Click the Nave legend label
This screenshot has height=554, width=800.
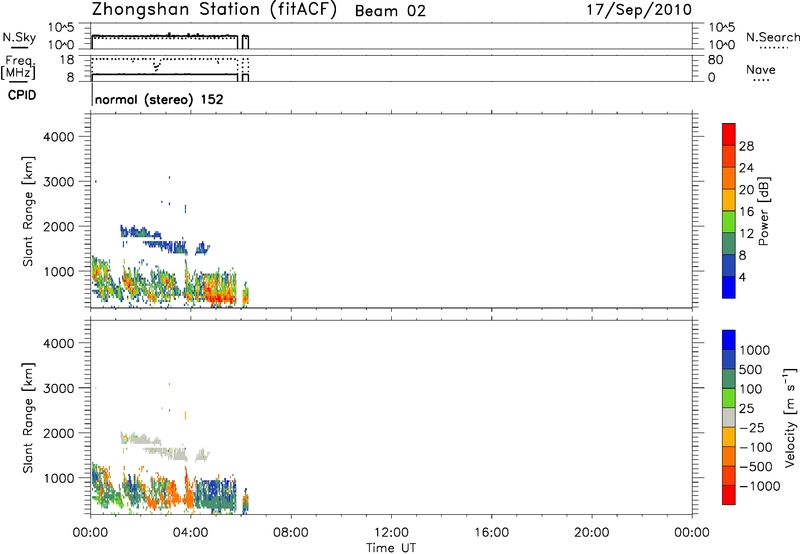coord(761,69)
